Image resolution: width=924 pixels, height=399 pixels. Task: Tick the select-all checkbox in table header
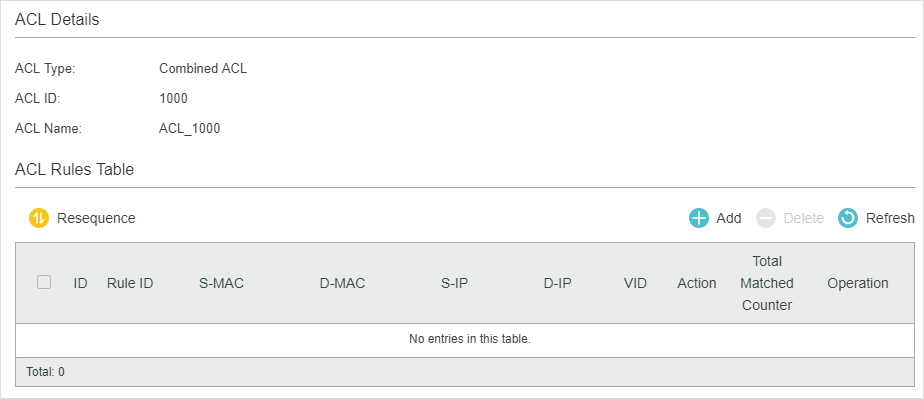[44, 282]
